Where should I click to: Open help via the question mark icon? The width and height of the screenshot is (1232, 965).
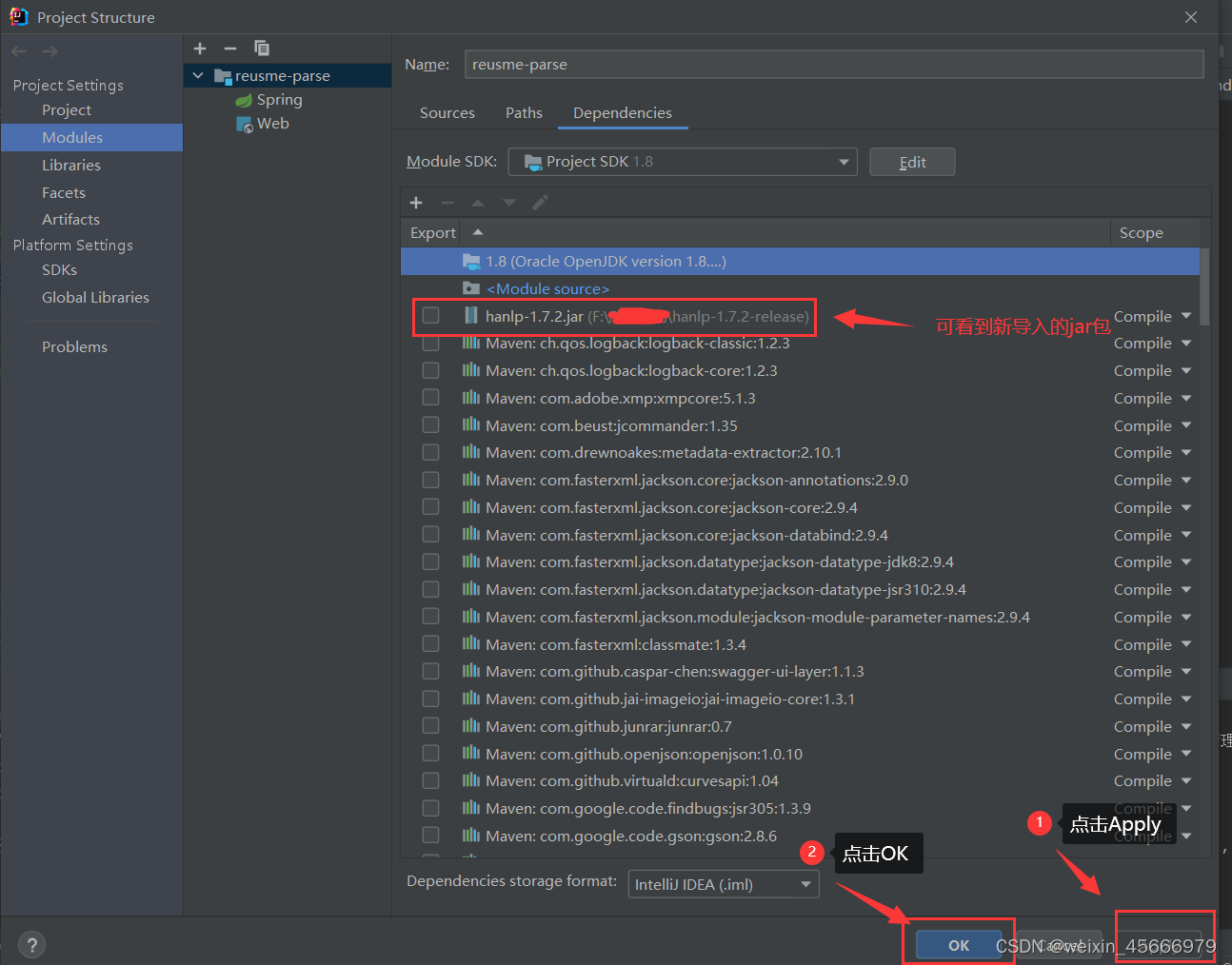click(x=31, y=944)
